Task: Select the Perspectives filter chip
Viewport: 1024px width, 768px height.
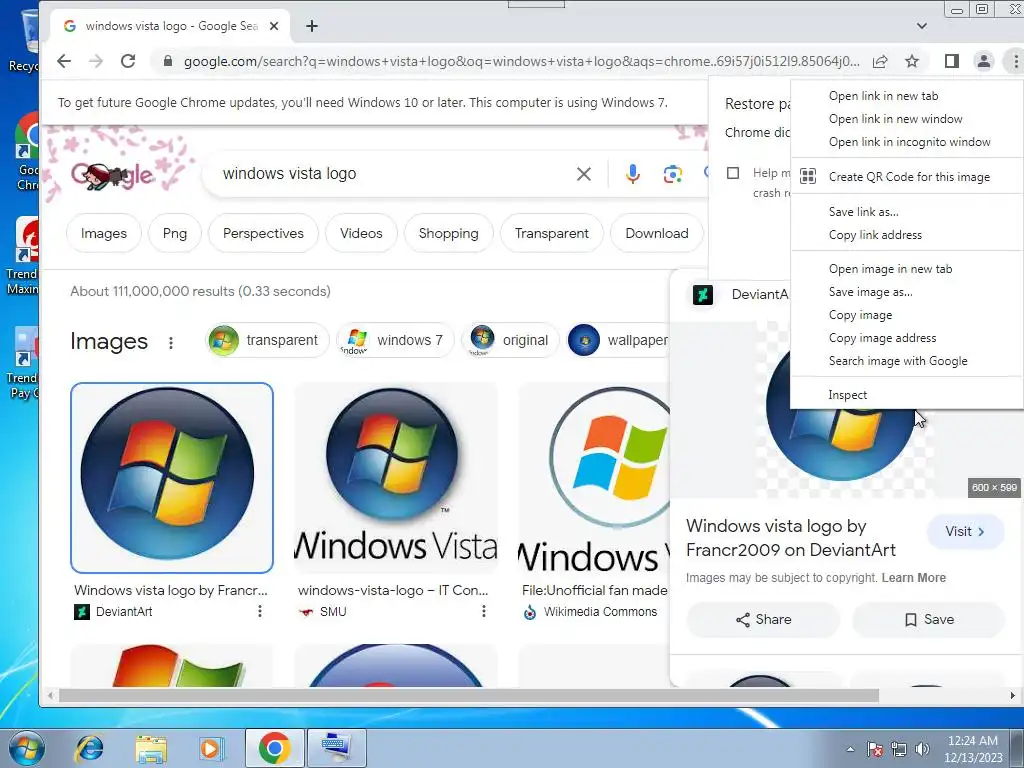Action: click(263, 233)
